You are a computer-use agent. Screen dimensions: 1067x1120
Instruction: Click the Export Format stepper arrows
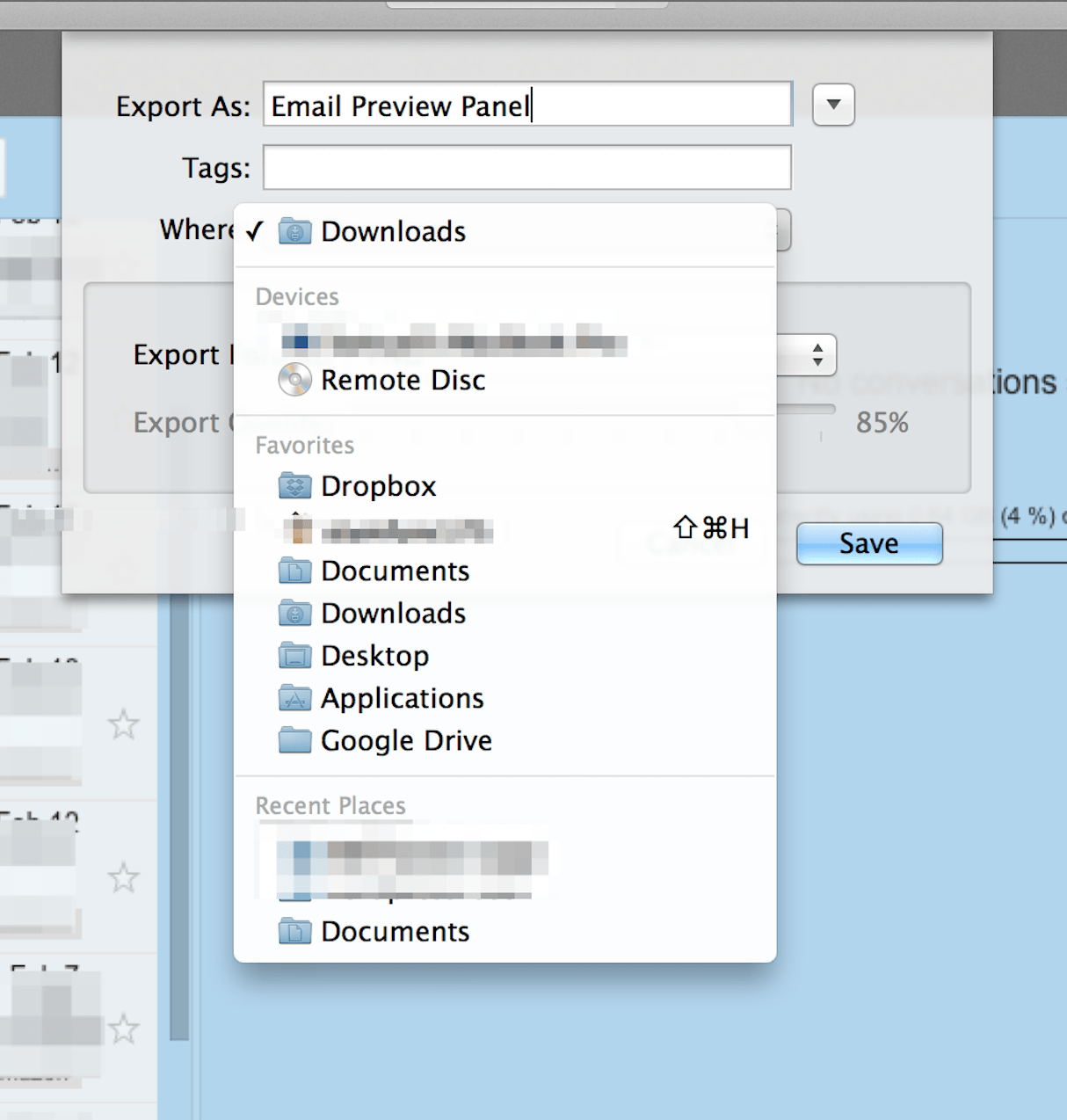pyautogui.click(x=816, y=355)
